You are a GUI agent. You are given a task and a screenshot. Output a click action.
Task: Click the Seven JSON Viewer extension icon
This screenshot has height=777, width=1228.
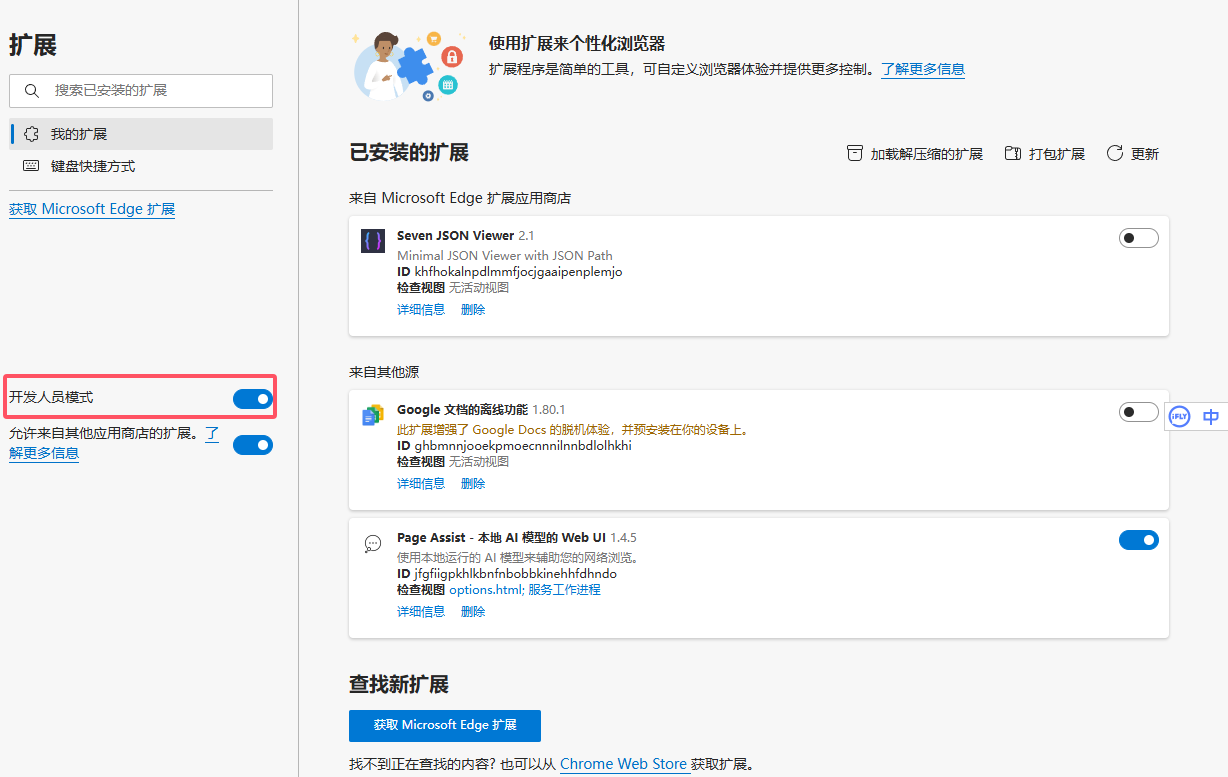point(373,241)
